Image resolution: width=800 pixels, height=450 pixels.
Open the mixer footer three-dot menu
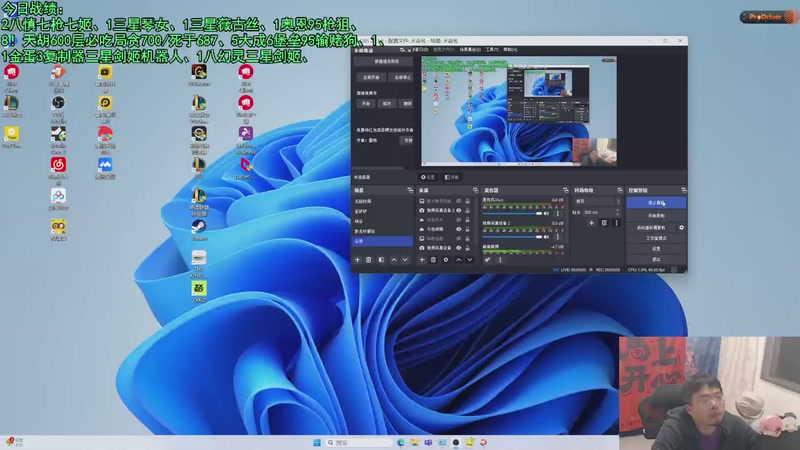[500, 260]
